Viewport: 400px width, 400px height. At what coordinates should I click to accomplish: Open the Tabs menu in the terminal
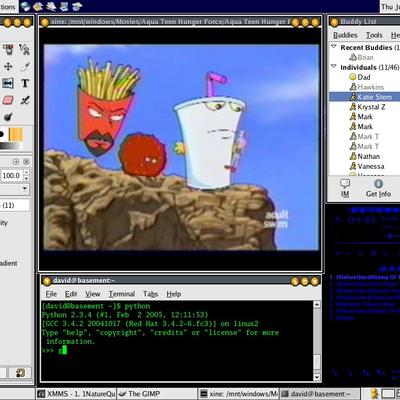click(x=150, y=294)
